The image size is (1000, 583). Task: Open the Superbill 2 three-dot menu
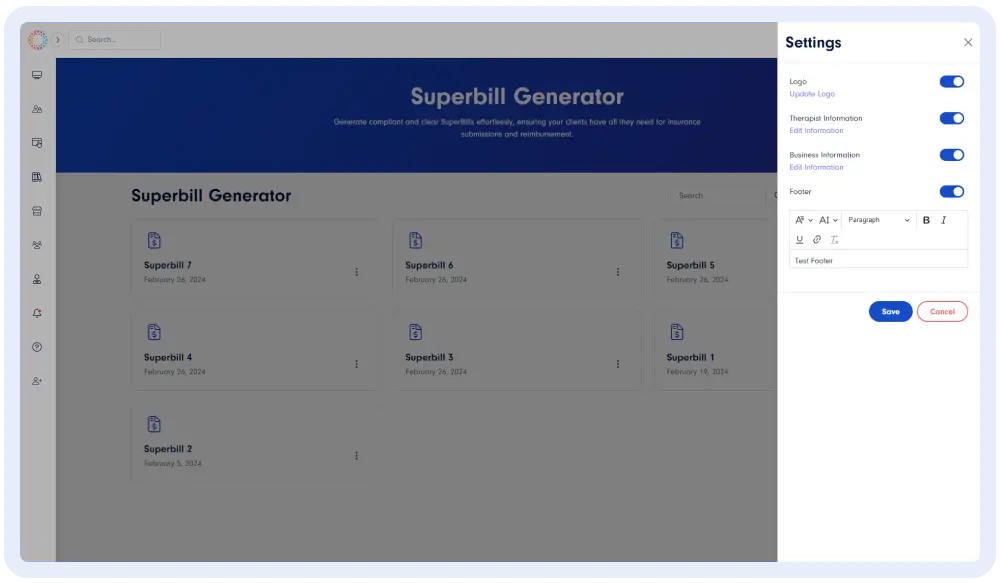click(357, 456)
